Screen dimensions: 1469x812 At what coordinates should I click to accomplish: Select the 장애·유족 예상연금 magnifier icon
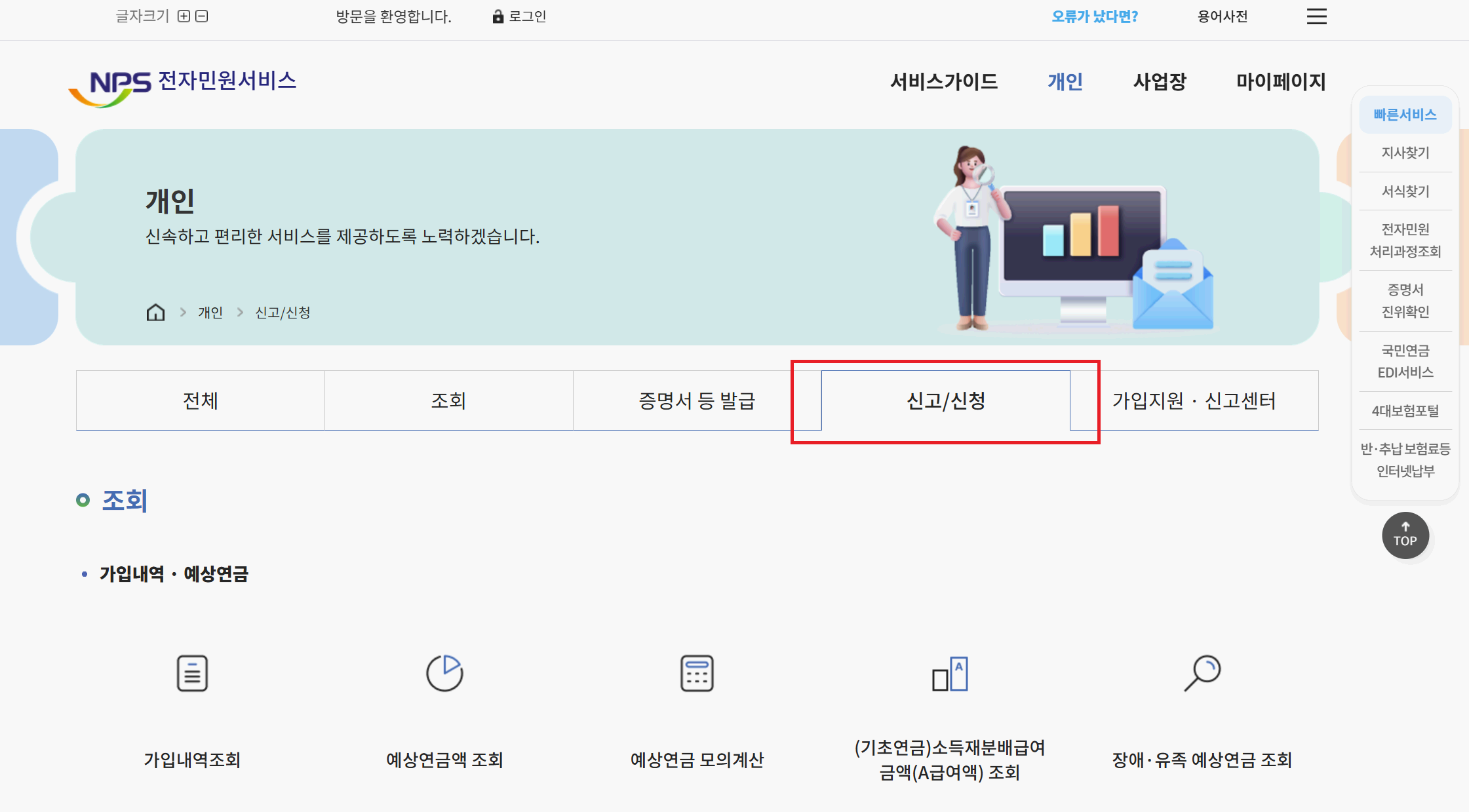(1202, 672)
